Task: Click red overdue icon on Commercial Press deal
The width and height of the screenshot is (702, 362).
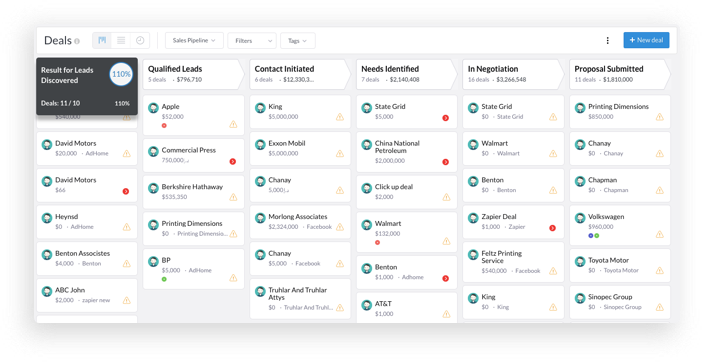Action: click(x=233, y=162)
